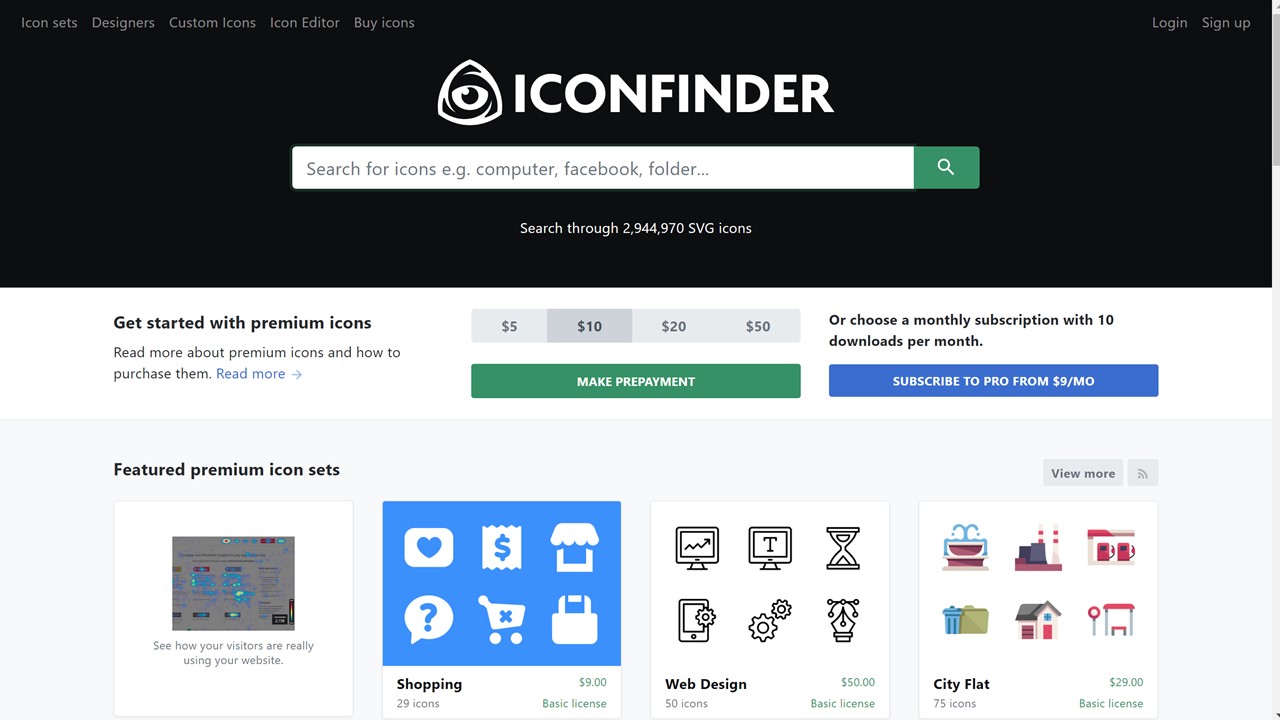This screenshot has width=1280, height=720.
Task: Open the Designers page from top menu
Action: pos(123,22)
